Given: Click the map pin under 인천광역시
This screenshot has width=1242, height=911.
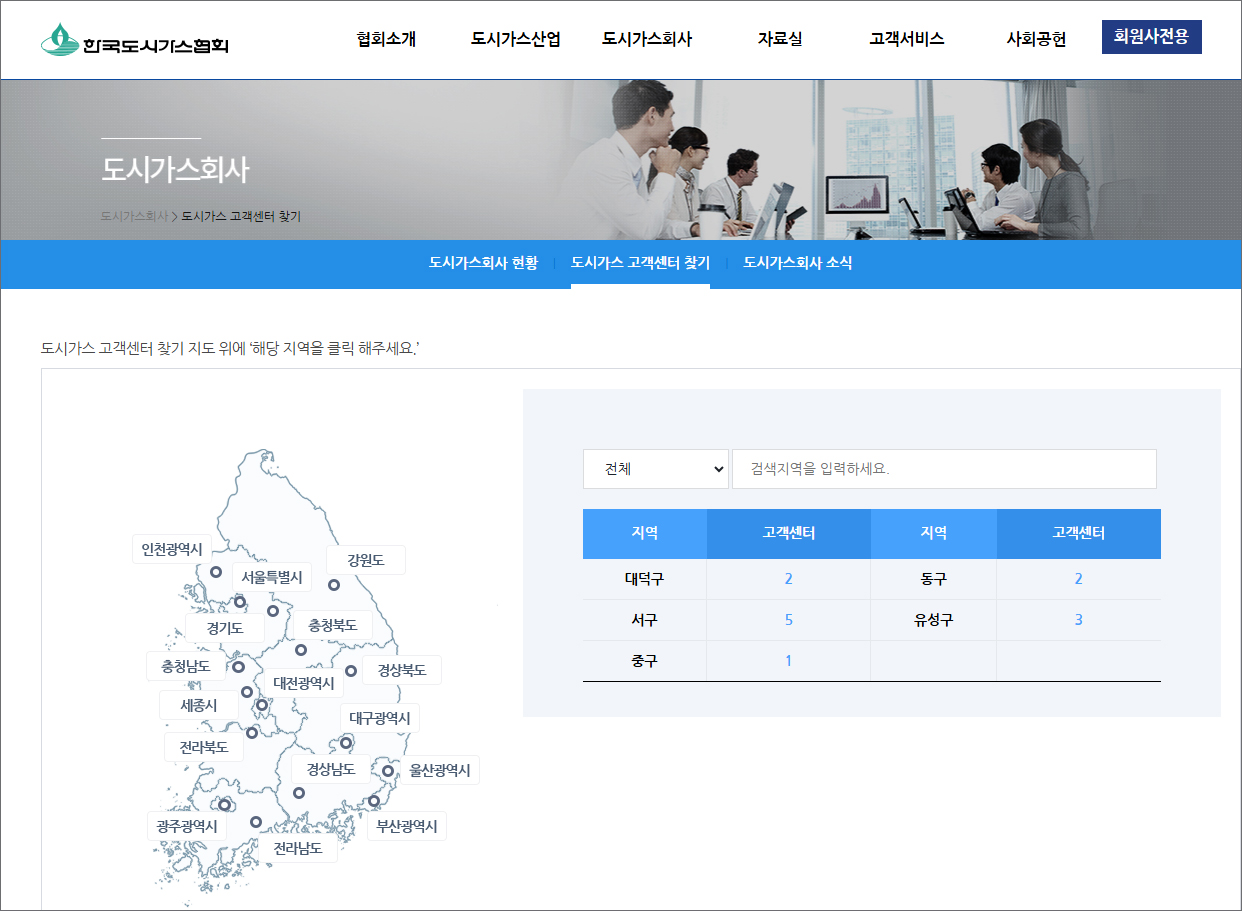Looking at the screenshot, I should [x=215, y=572].
